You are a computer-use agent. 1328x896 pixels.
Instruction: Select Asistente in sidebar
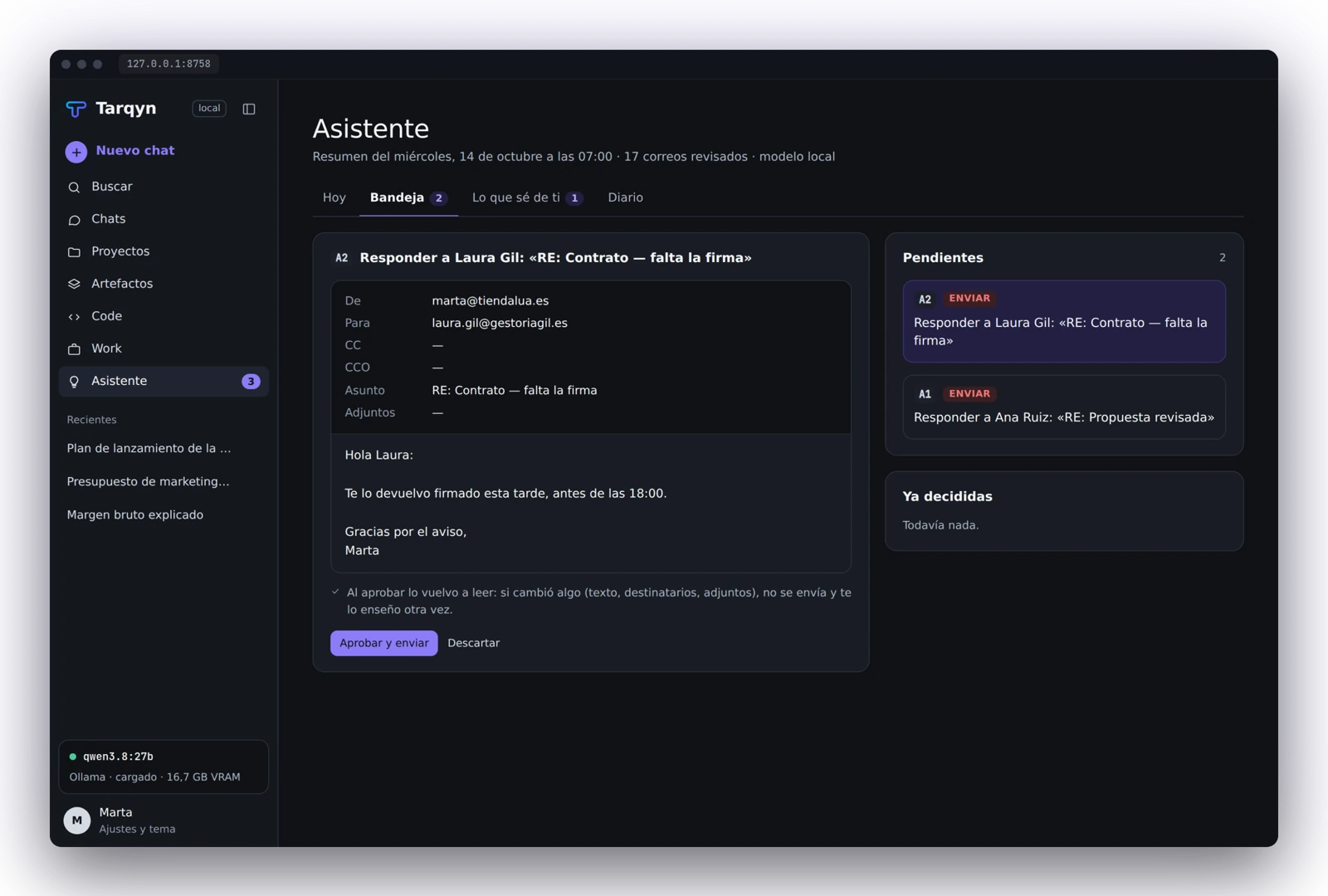(164, 381)
